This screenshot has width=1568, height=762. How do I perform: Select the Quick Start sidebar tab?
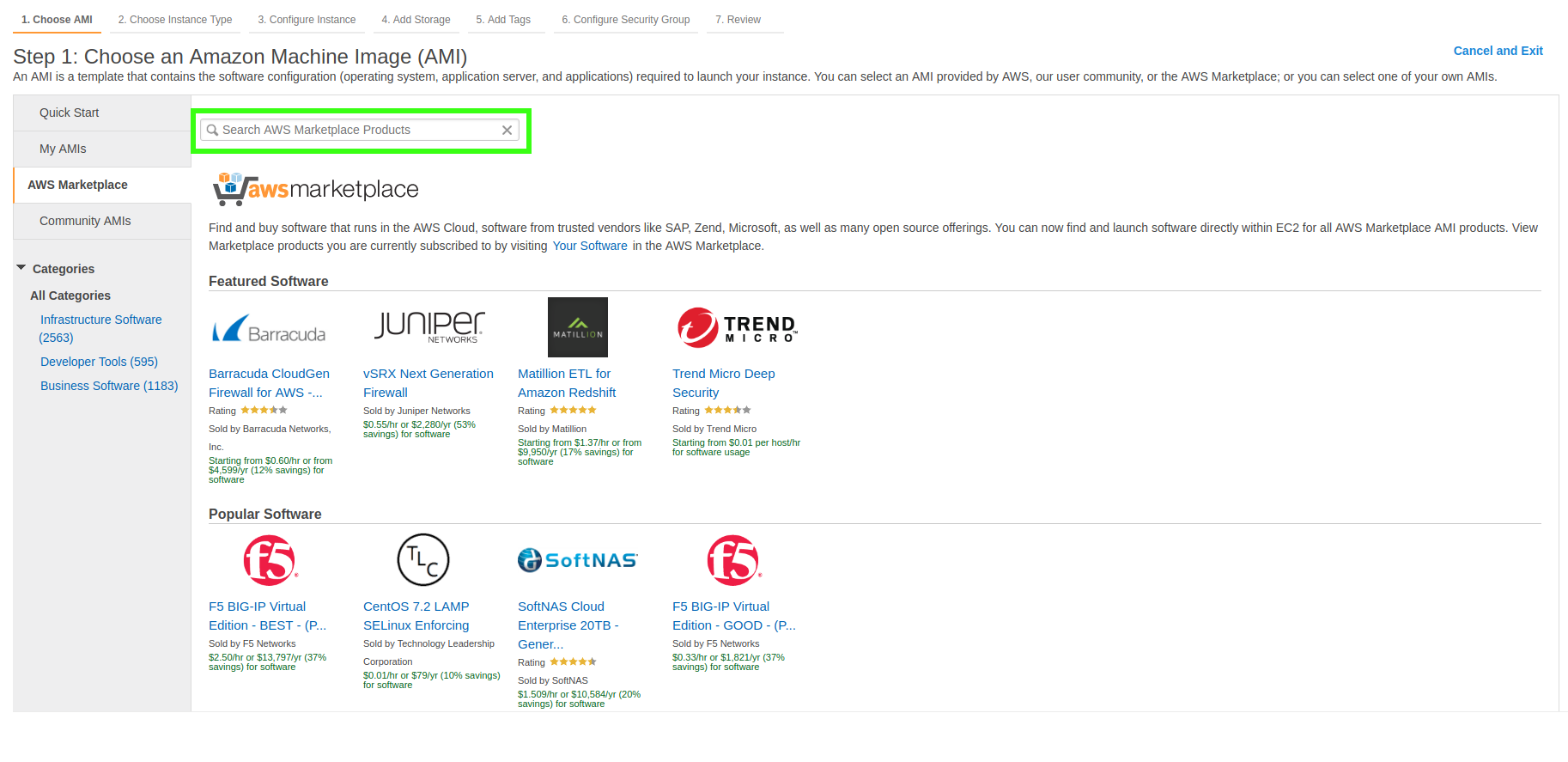tap(102, 113)
